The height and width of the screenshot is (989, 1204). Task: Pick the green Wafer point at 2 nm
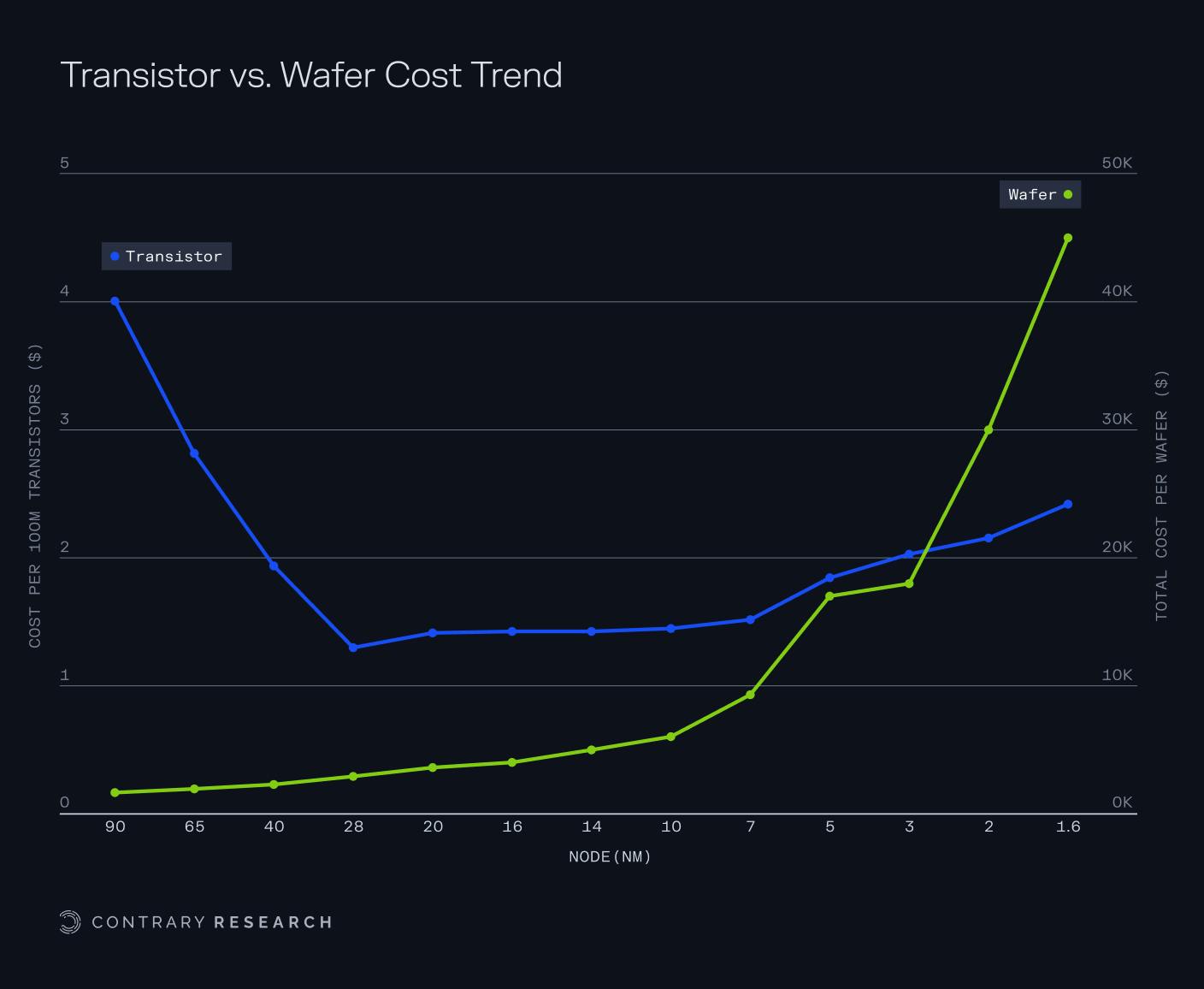[989, 430]
